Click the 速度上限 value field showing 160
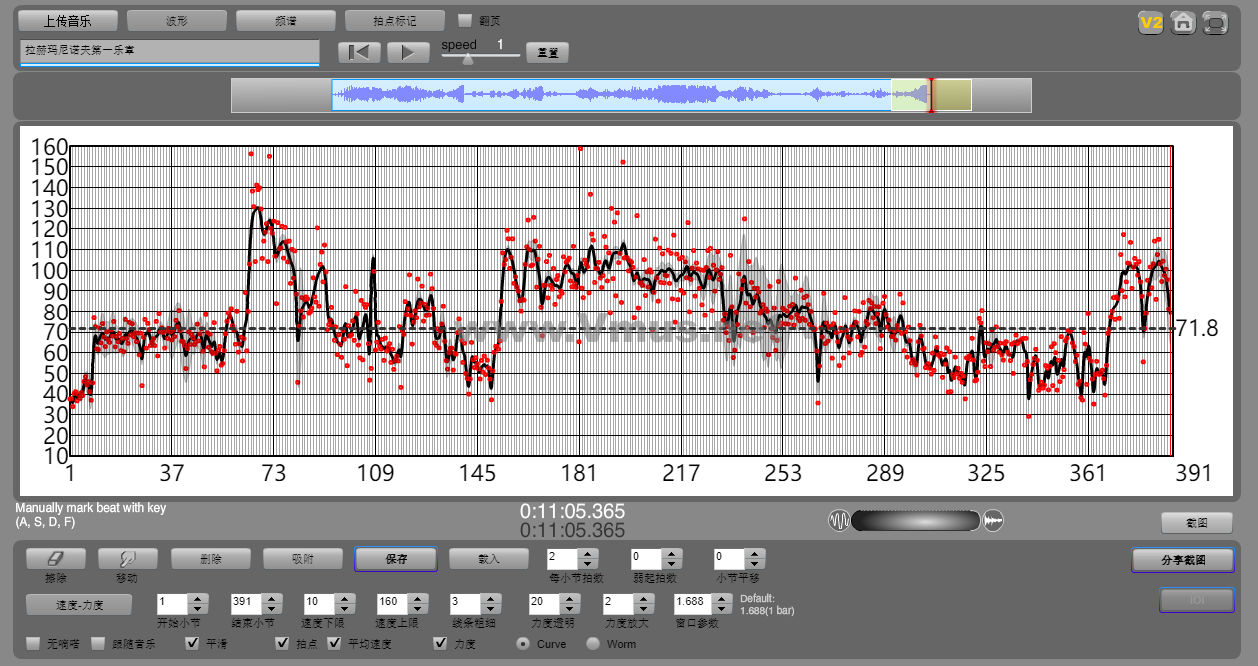Viewport: 1258px width, 666px height. [x=393, y=604]
